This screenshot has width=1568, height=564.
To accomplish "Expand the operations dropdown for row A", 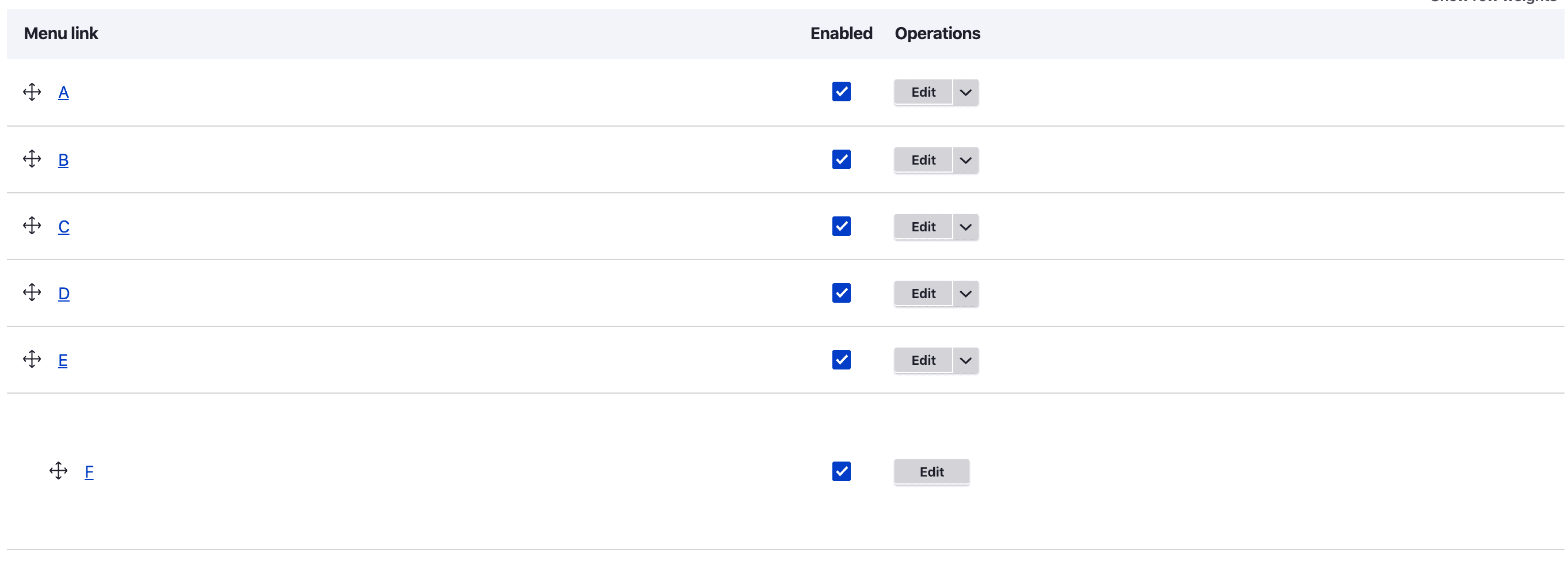I will (x=965, y=93).
